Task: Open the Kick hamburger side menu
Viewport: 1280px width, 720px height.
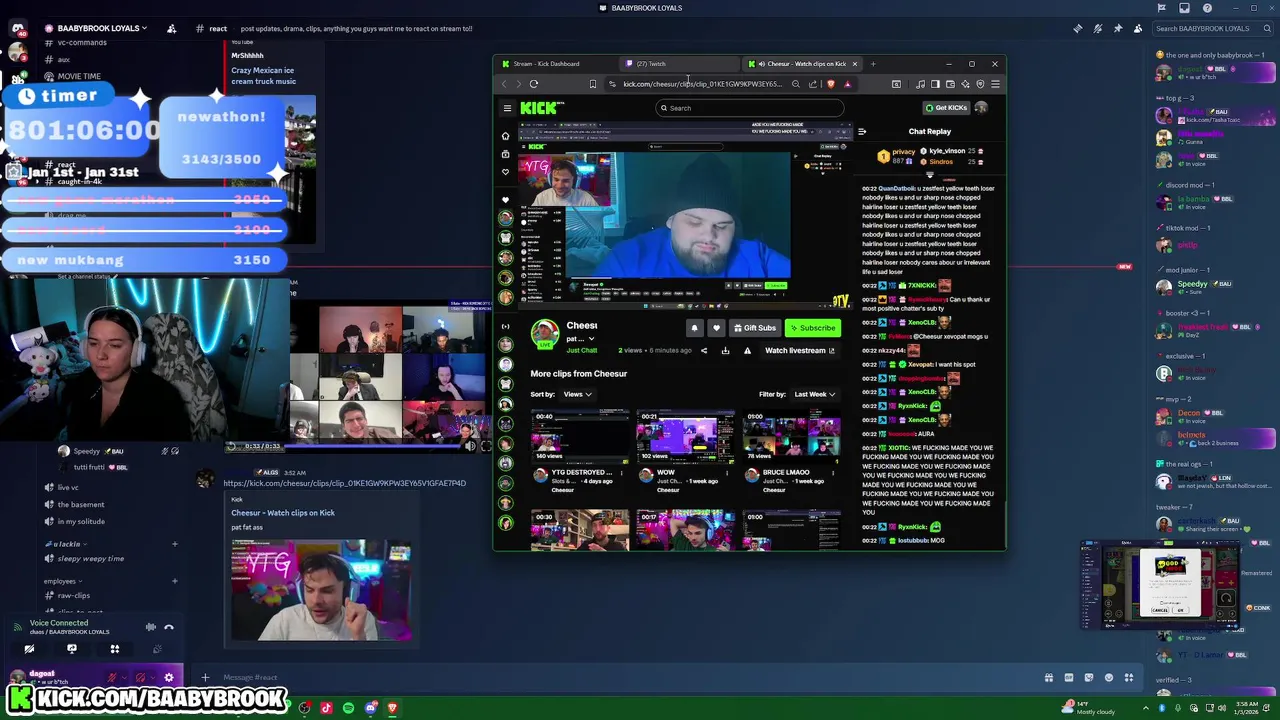Action: coord(507,108)
